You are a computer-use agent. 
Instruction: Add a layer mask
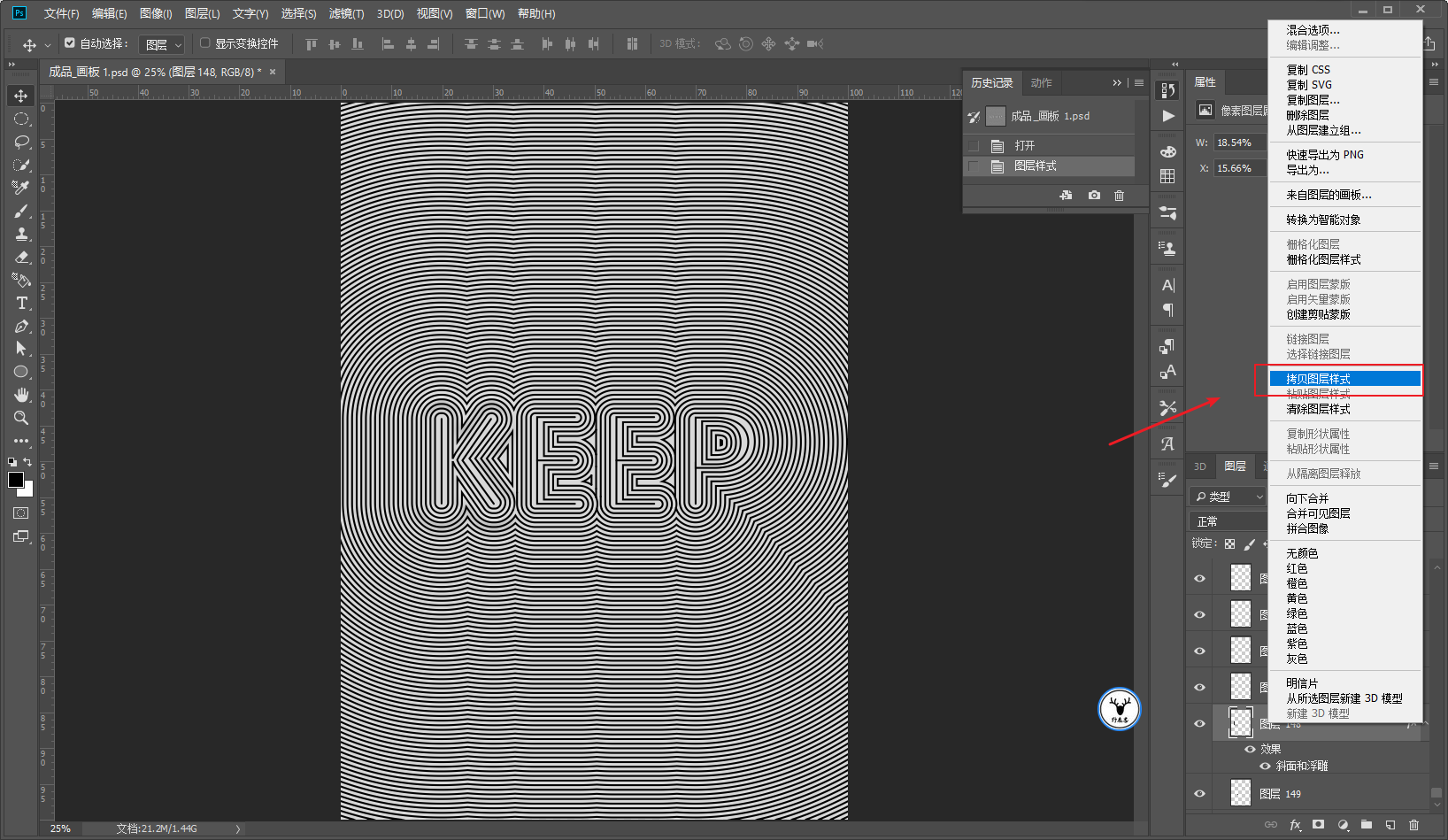(x=1319, y=825)
